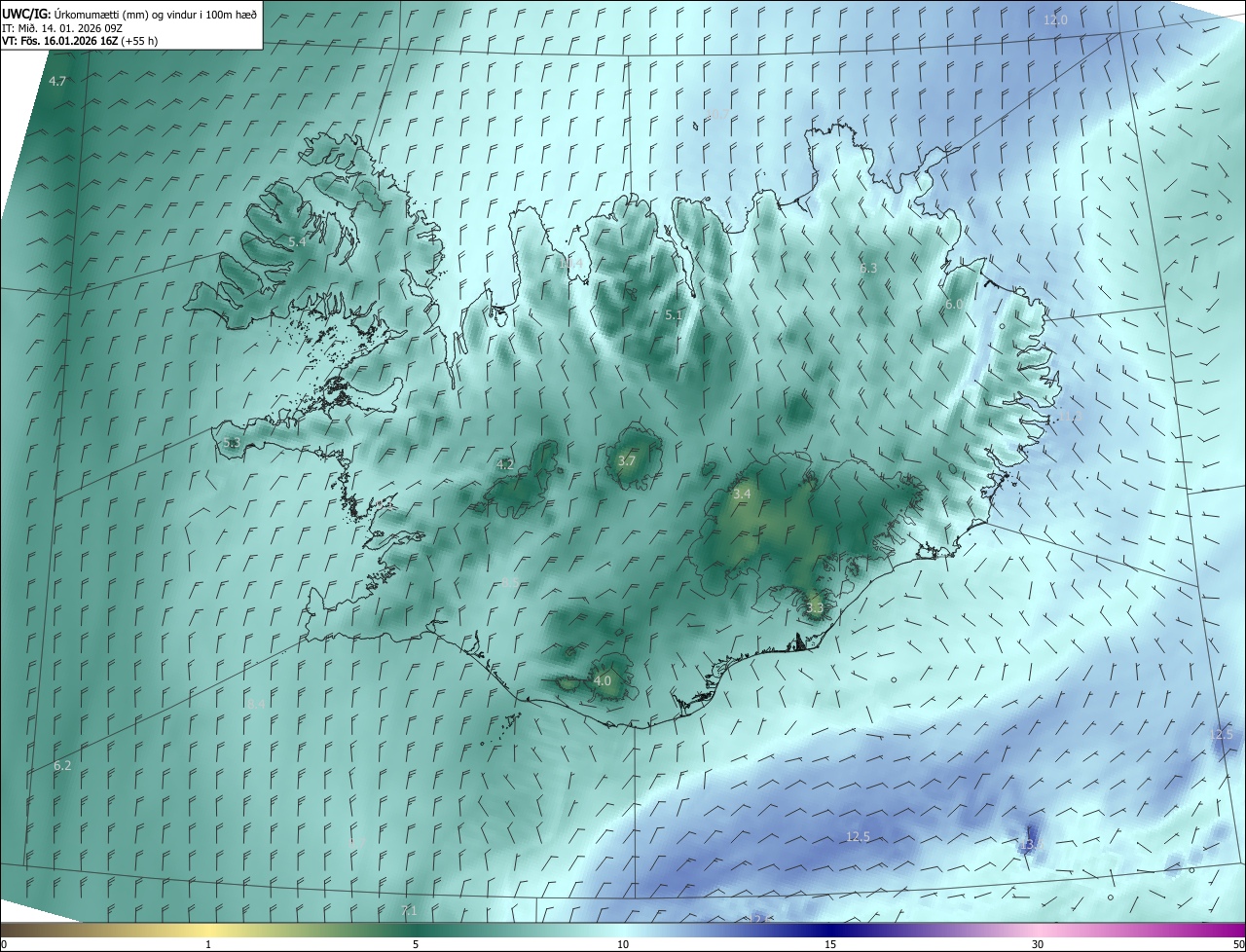Click the "30" tick on the color scale

point(1038,944)
